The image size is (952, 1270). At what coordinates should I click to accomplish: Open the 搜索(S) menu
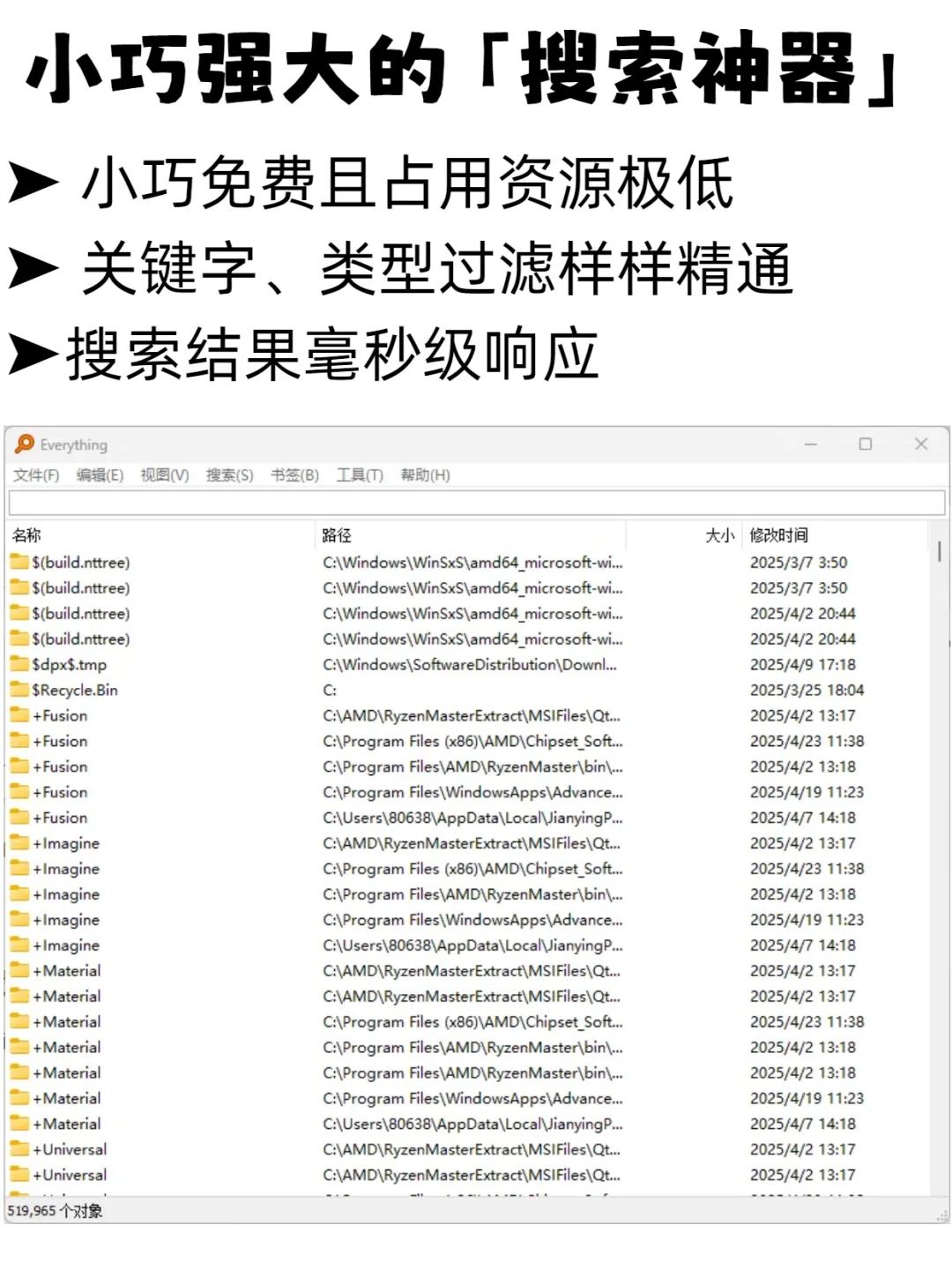tap(228, 474)
